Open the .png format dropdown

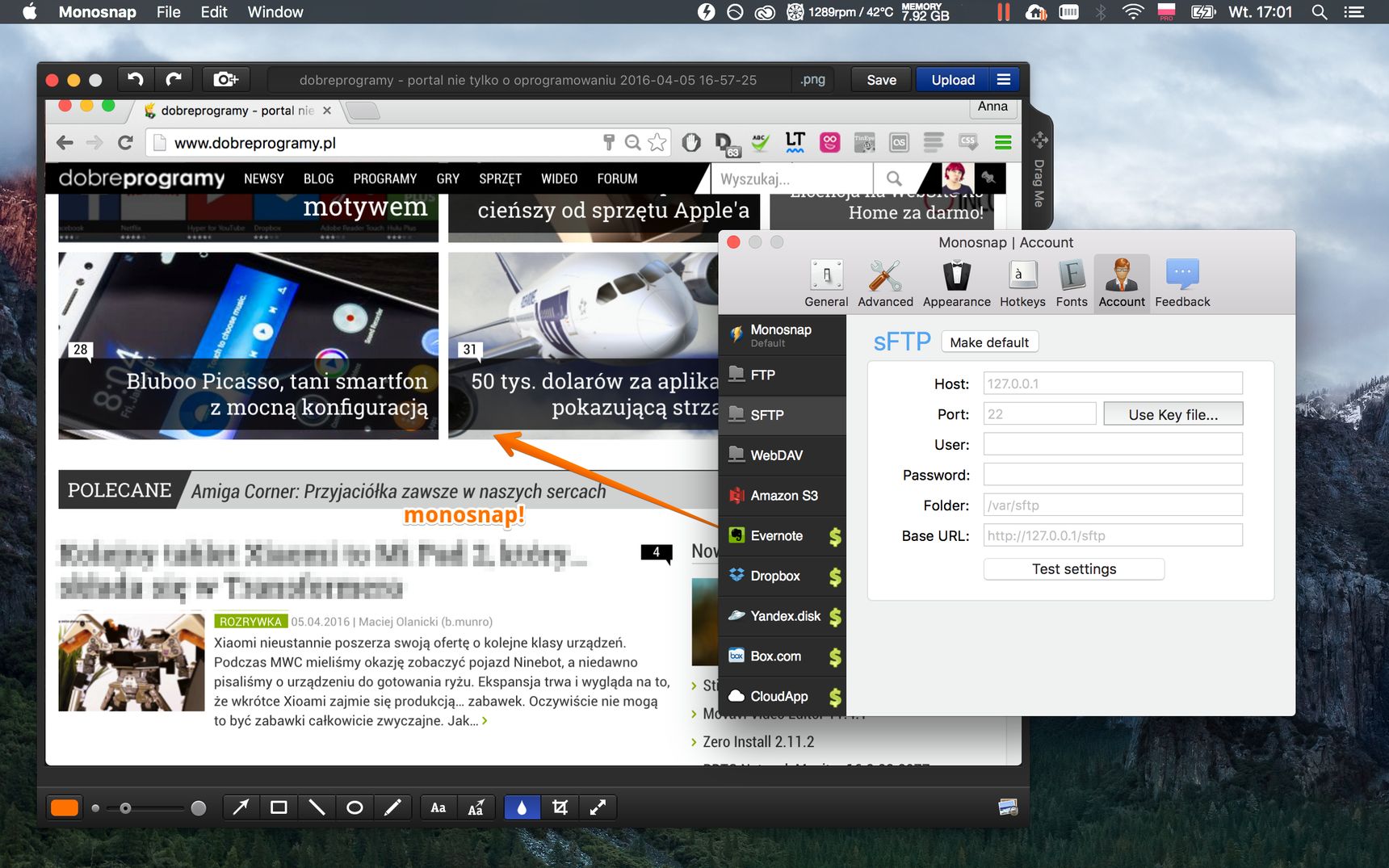tap(812, 80)
